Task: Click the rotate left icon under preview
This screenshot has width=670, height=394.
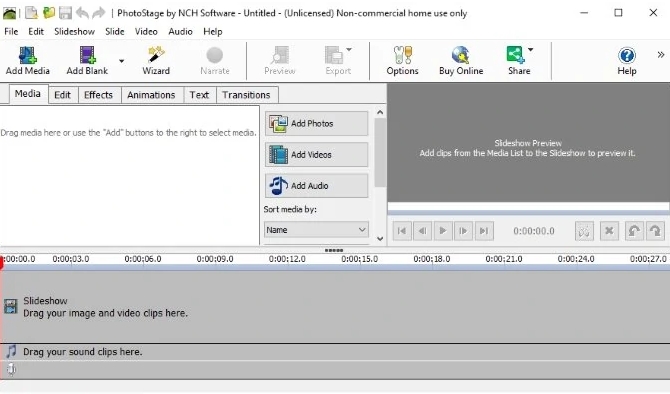Action: [x=634, y=231]
